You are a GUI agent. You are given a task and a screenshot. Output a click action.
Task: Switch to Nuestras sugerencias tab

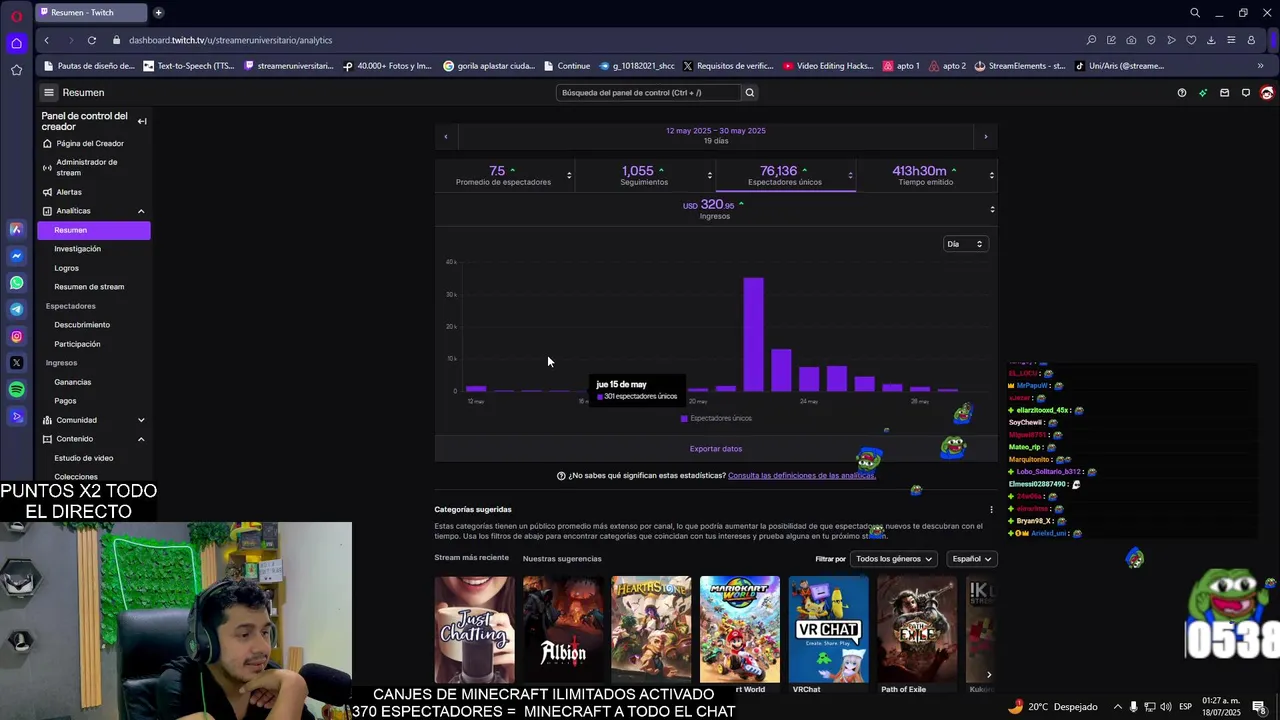coord(562,559)
